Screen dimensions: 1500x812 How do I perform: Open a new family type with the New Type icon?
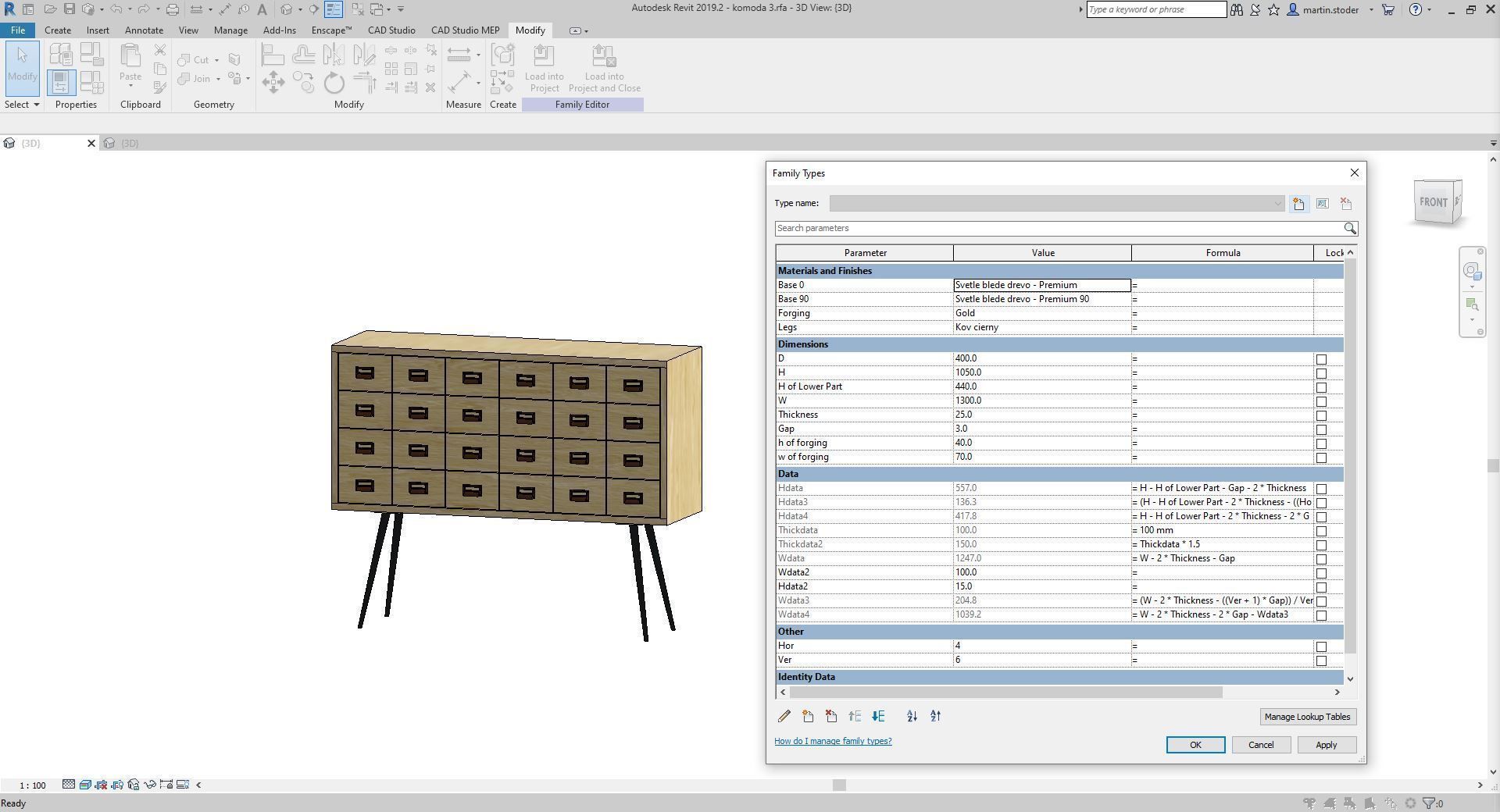pyautogui.click(x=1298, y=203)
